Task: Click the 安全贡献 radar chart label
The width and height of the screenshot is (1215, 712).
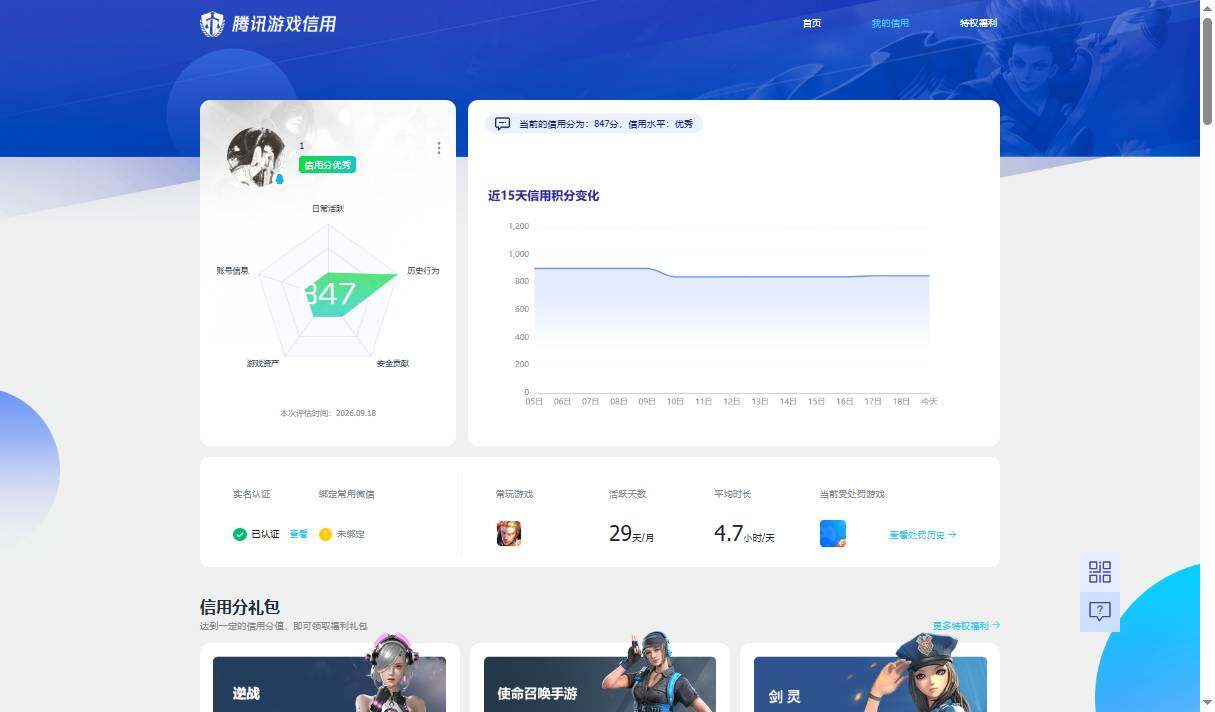Action: click(393, 363)
